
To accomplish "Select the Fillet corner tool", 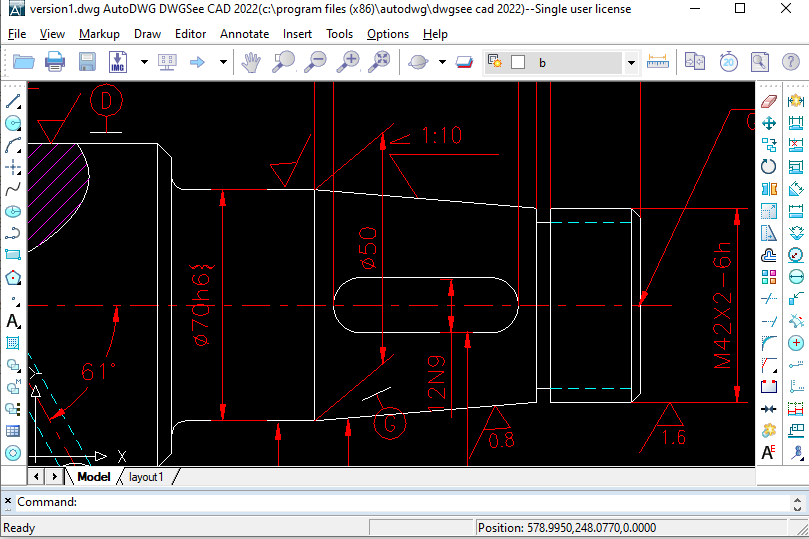I will (x=769, y=342).
